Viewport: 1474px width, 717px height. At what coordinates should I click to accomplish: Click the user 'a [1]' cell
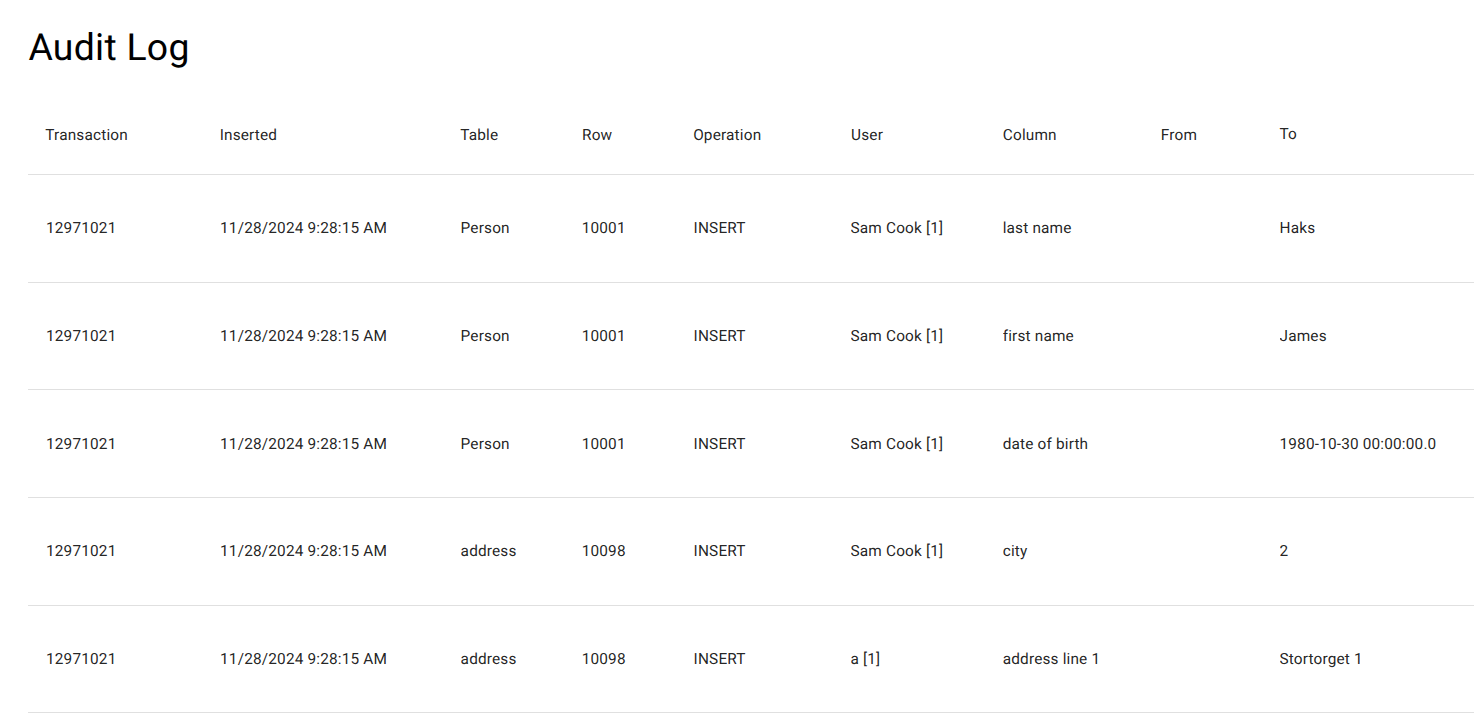865,659
